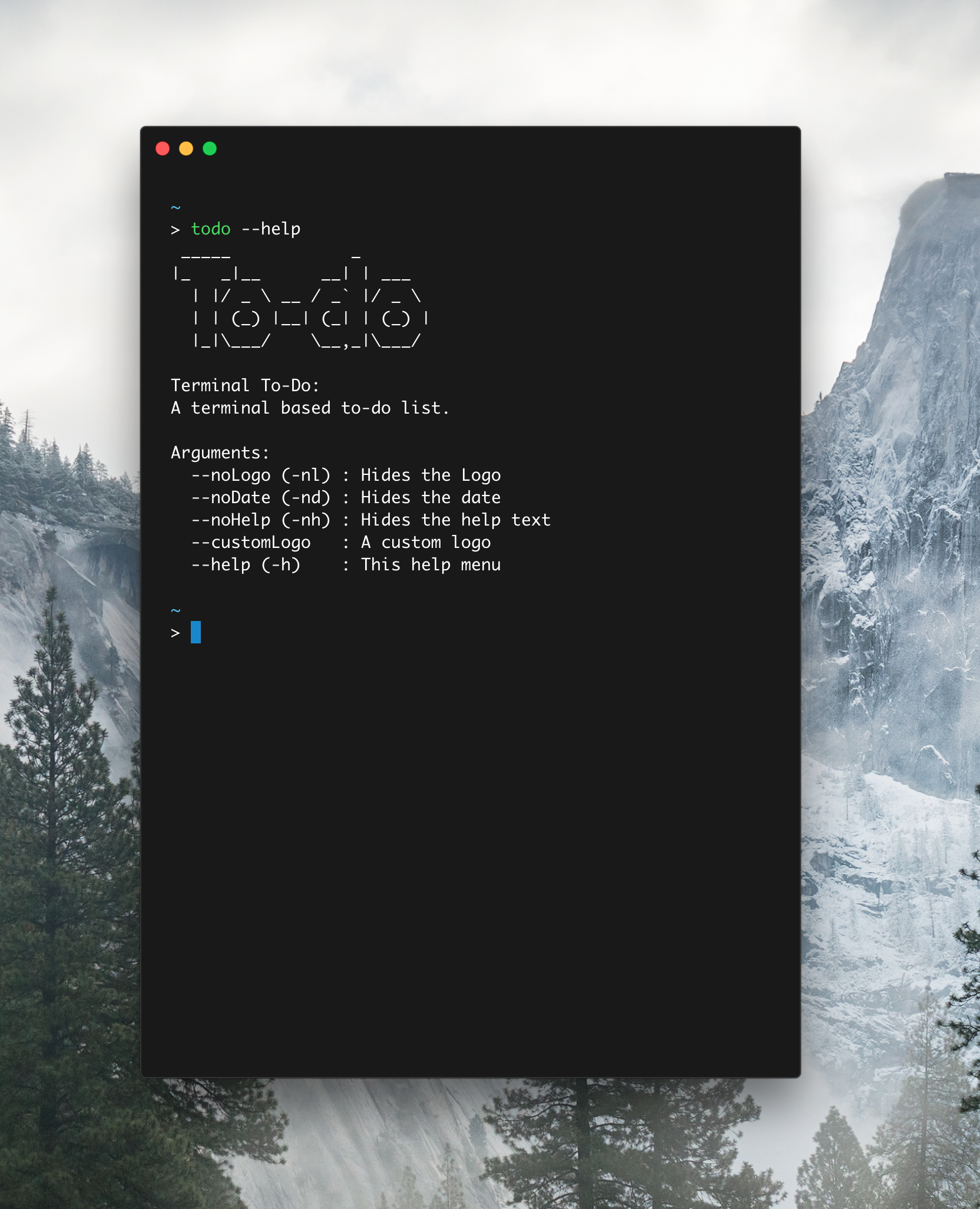Click the 'Hides the Logo' description
Viewport: 980px width, 1209px height.
(x=431, y=475)
